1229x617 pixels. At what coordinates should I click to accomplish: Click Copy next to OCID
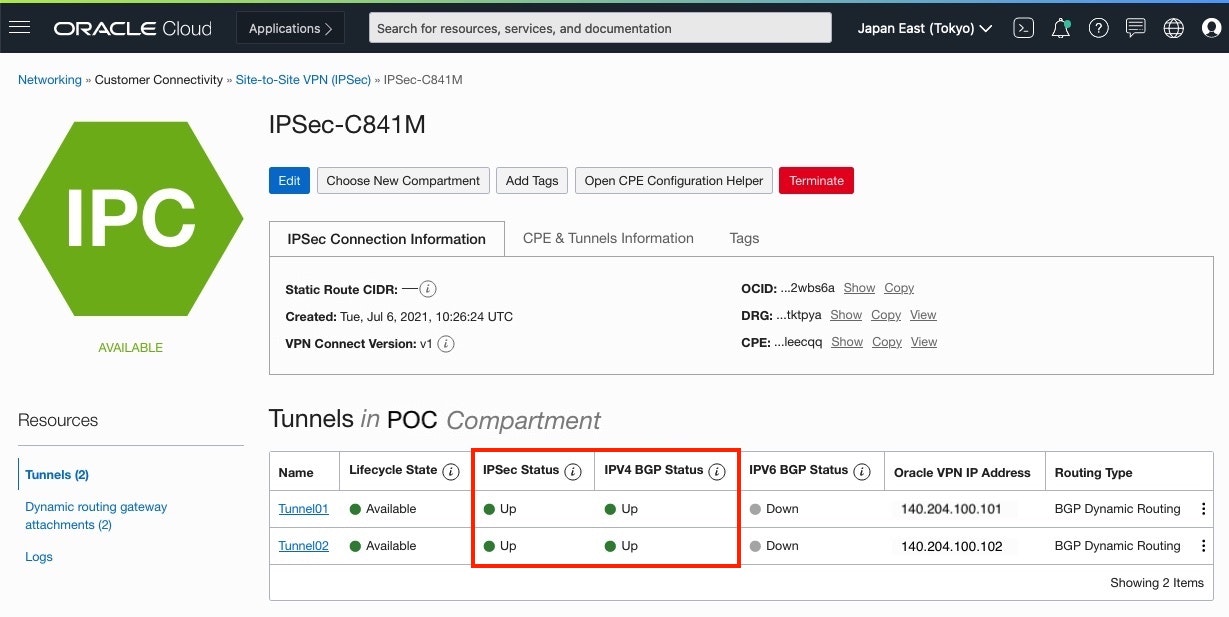[x=899, y=288]
